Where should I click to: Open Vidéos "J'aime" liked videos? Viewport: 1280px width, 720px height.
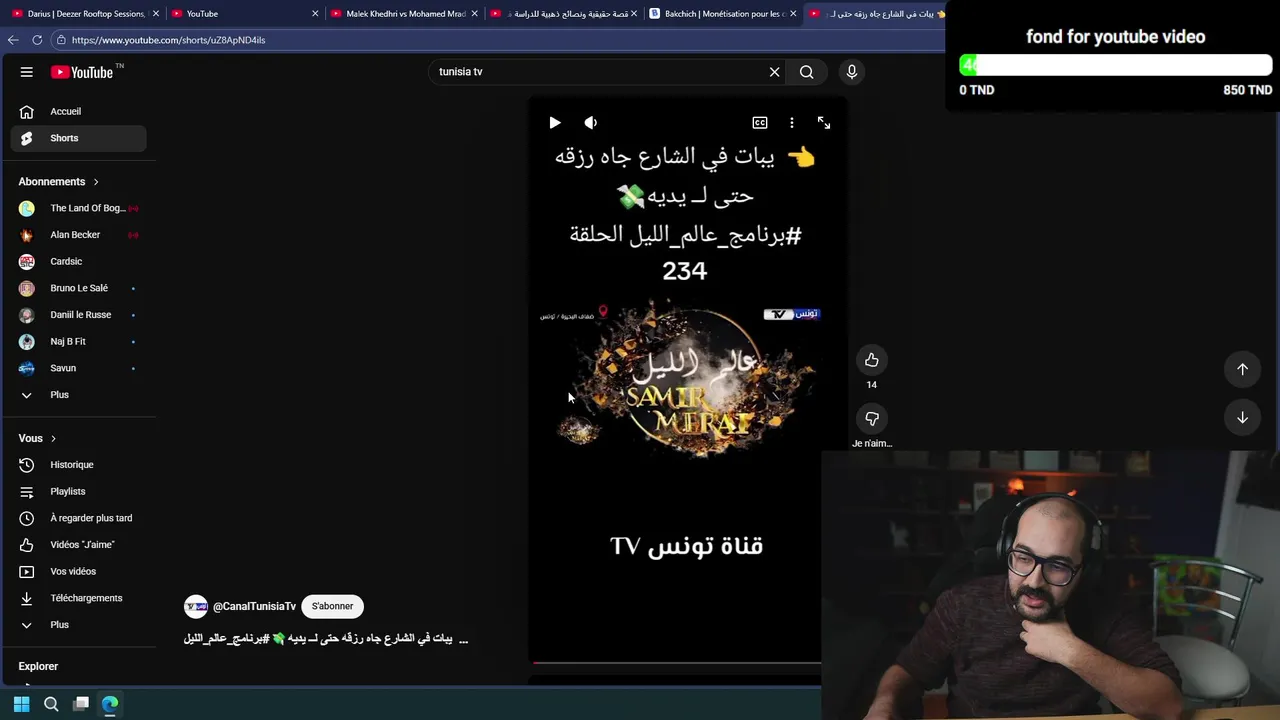tap(78, 545)
